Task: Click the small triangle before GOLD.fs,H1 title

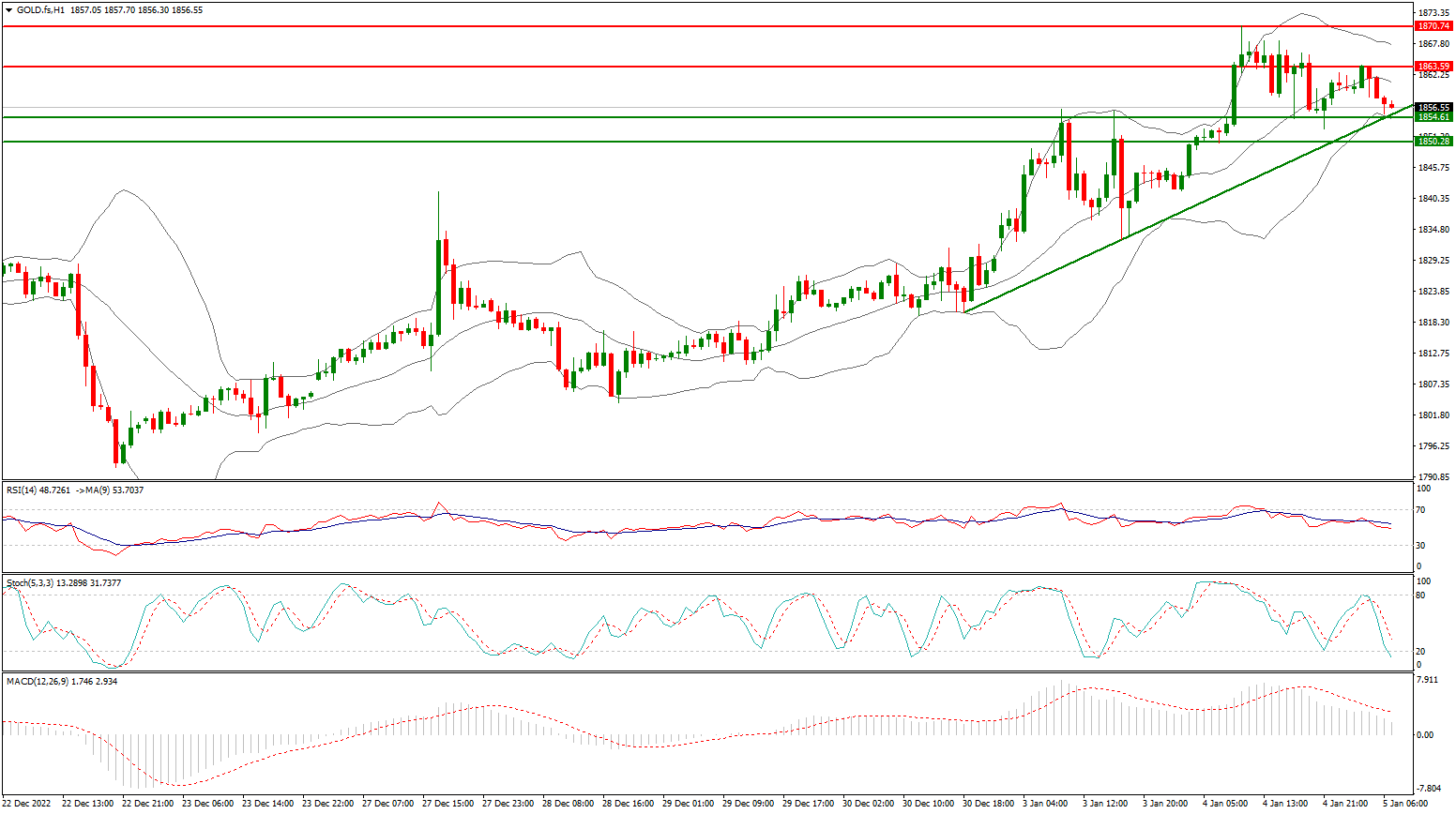Action: pyautogui.click(x=9, y=10)
